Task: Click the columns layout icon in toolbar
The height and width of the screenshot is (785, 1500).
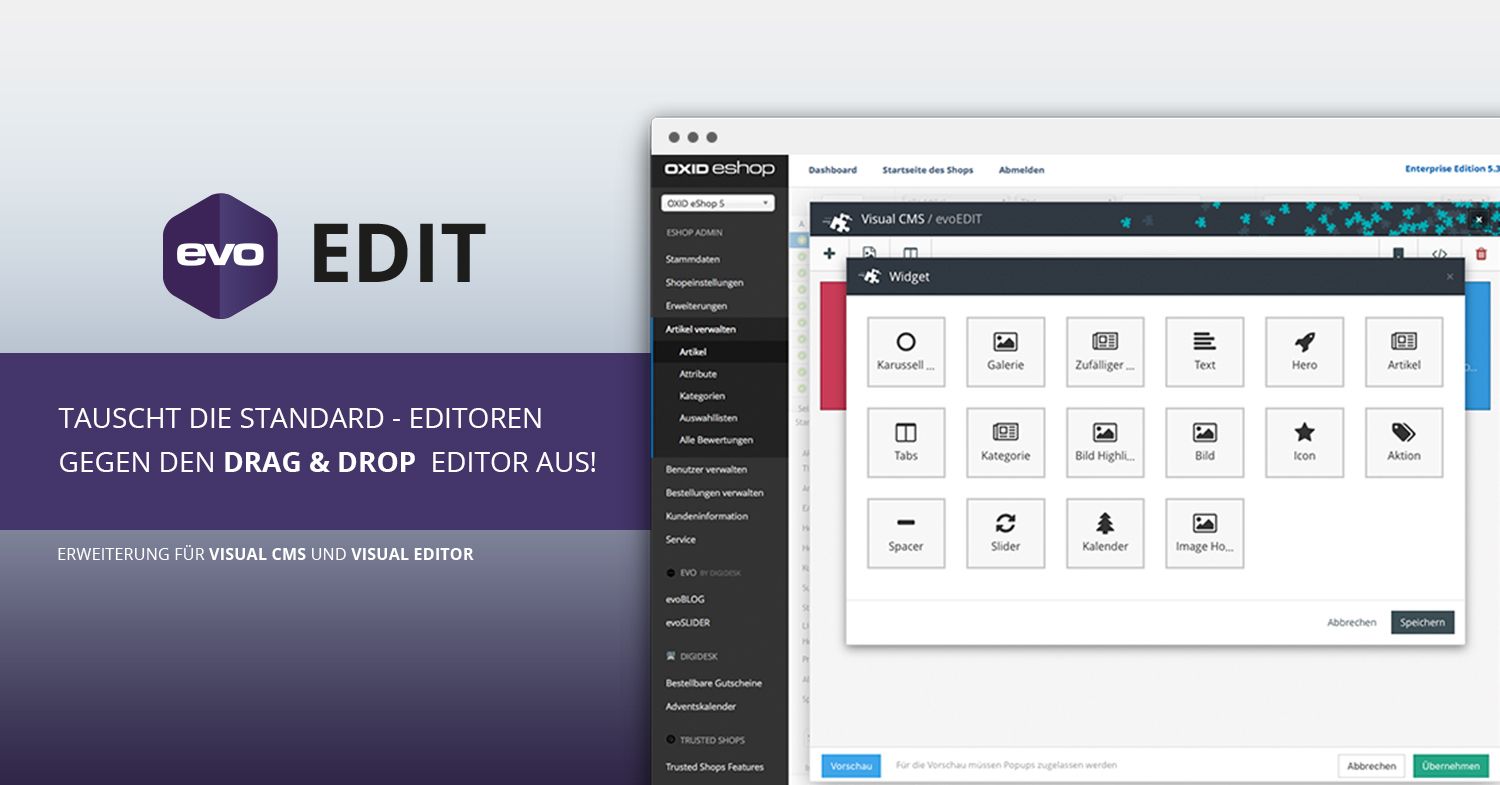Action: tap(910, 254)
